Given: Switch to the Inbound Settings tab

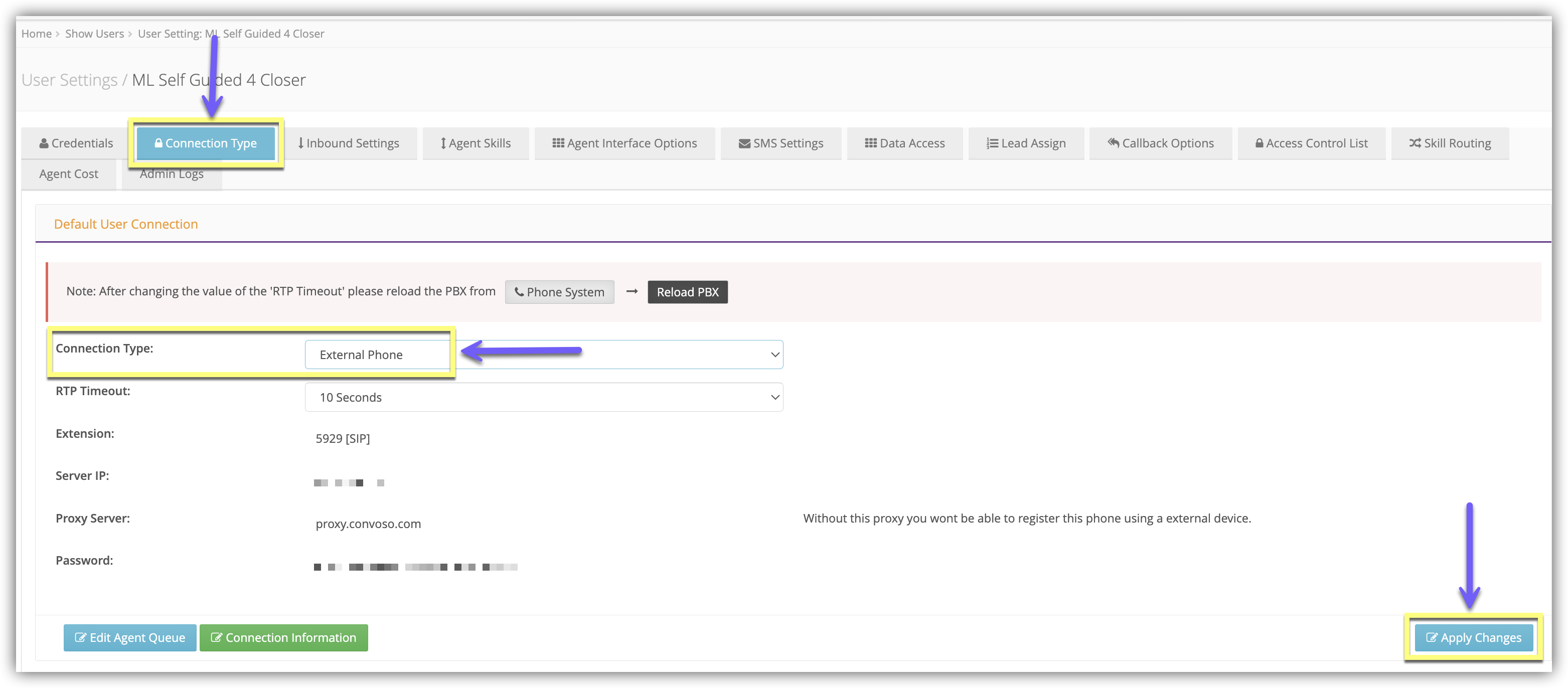Looking at the screenshot, I should pyautogui.click(x=348, y=143).
